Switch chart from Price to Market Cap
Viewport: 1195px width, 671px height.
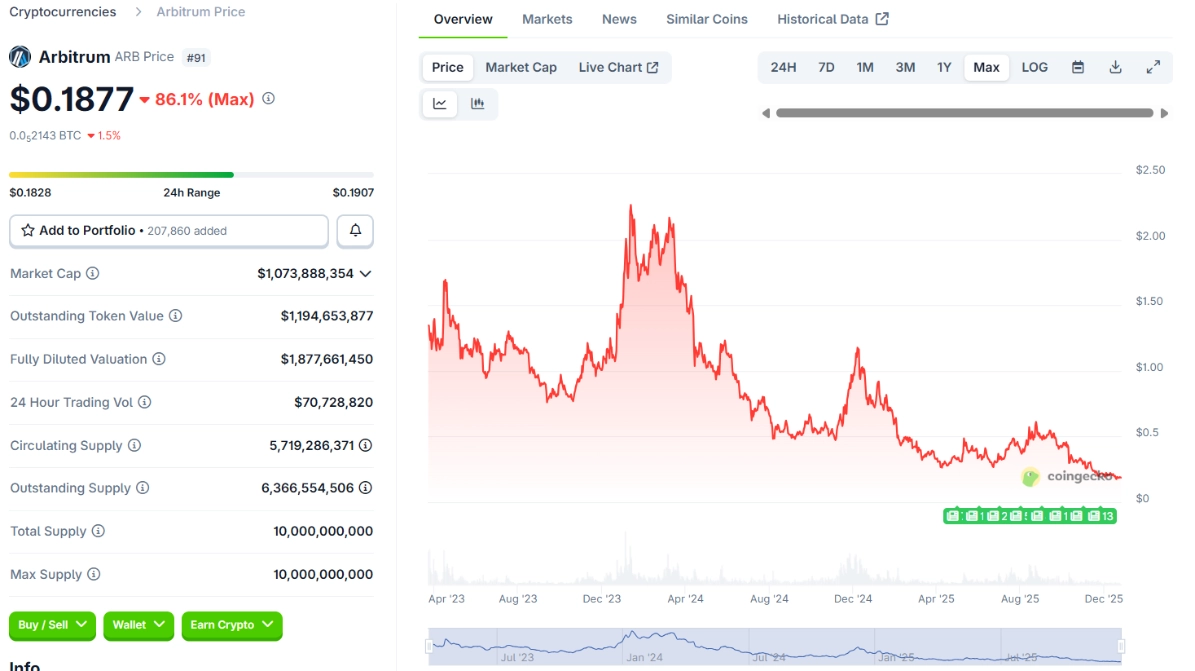tap(521, 67)
